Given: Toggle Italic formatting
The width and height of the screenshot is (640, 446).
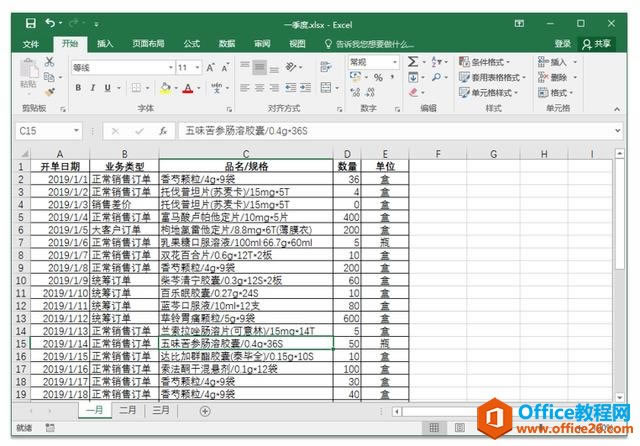Looking at the screenshot, I should pyautogui.click(x=93, y=87).
